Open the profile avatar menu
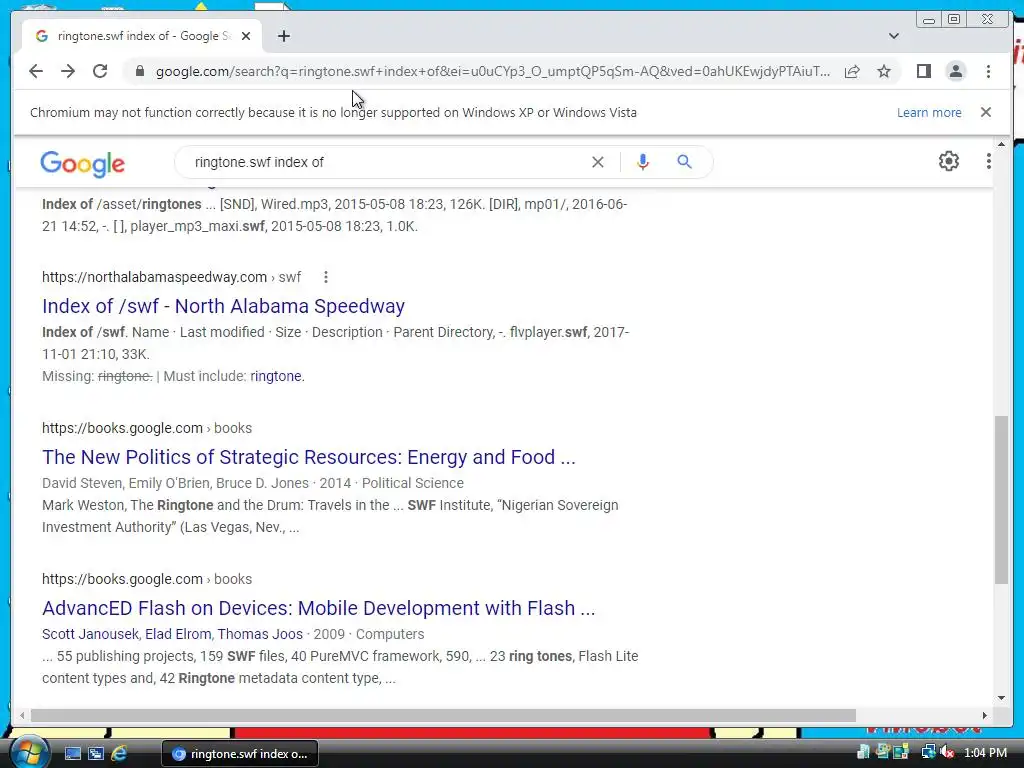The image size is (1024, 768). click(955, 71)
